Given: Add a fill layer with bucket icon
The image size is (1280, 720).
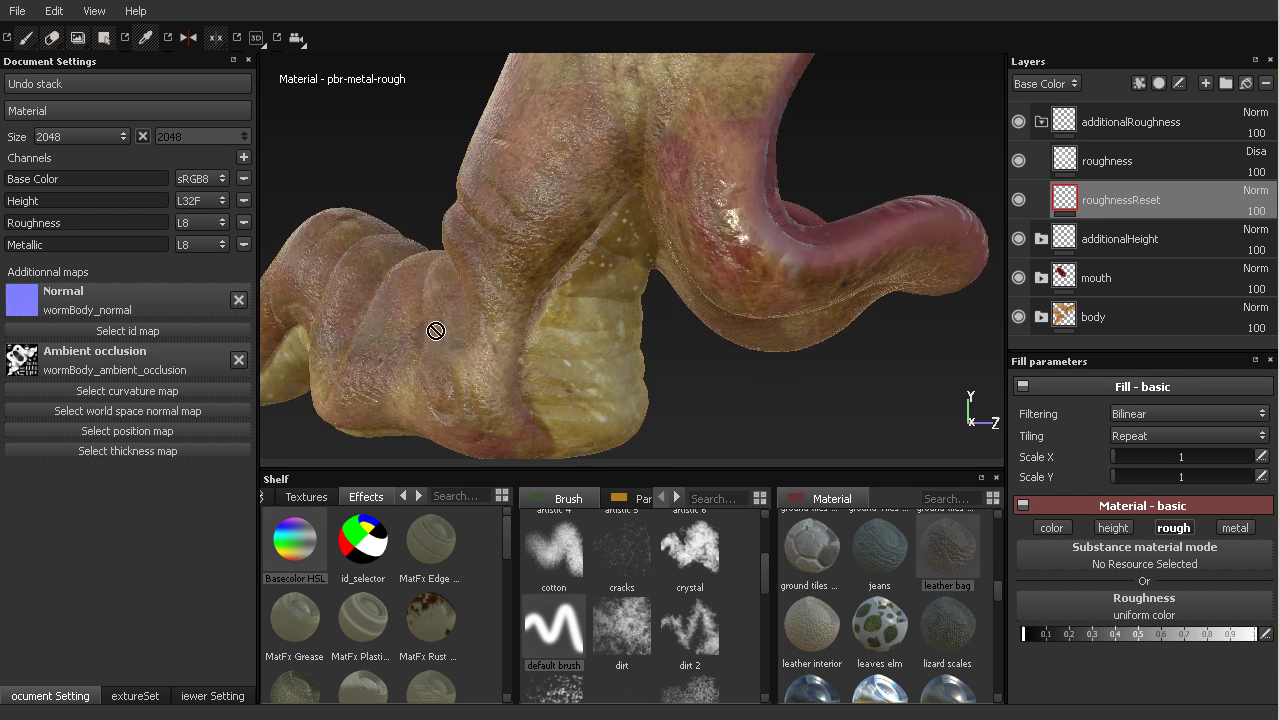Looking at the screenshot, I should (x=1246, y=84).
